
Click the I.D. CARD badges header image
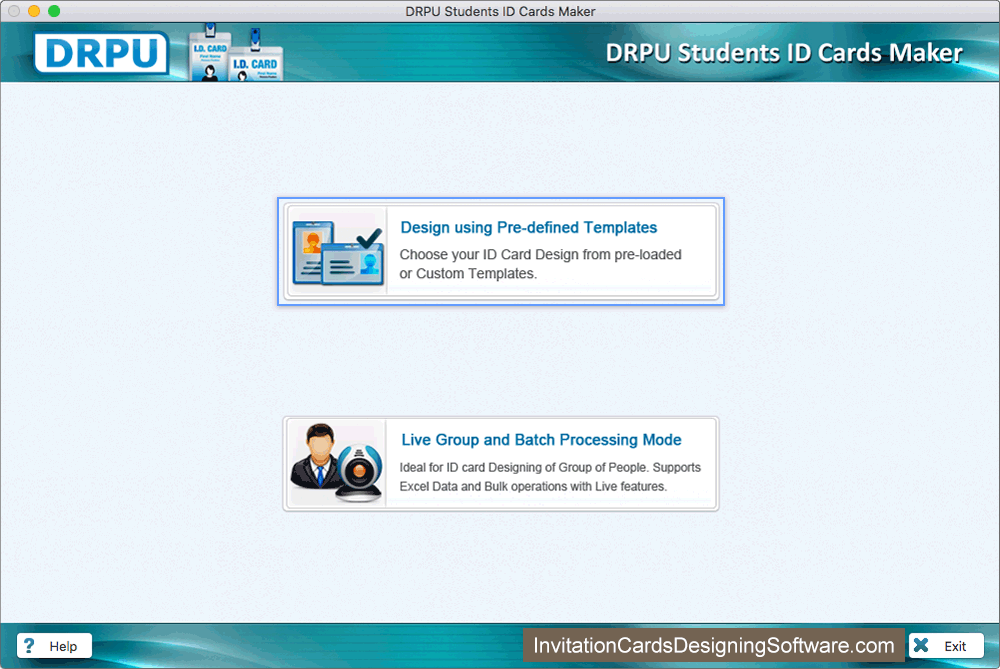tap(236, 53)
